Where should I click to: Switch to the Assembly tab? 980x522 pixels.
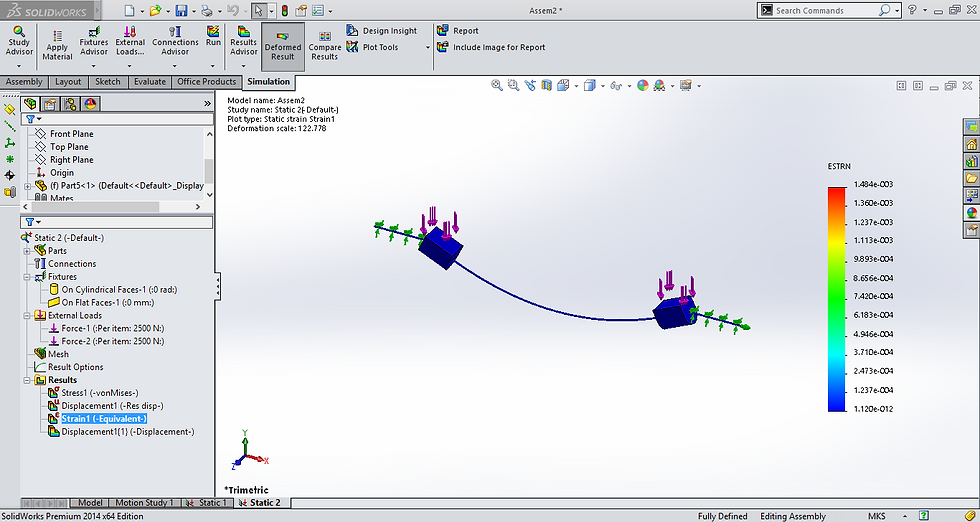24,82
